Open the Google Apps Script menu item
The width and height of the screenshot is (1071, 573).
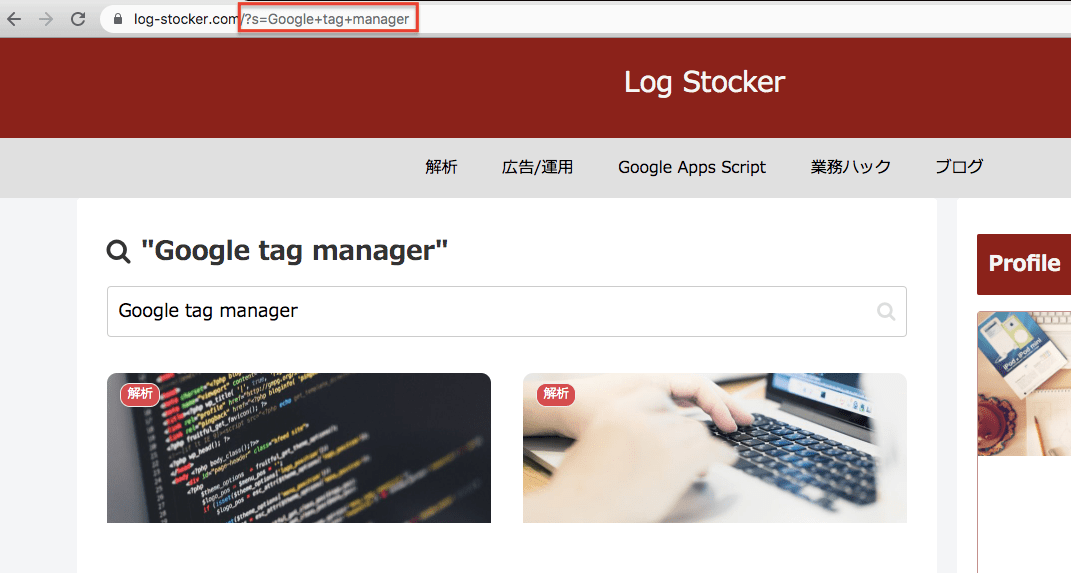tap(692, 167)
